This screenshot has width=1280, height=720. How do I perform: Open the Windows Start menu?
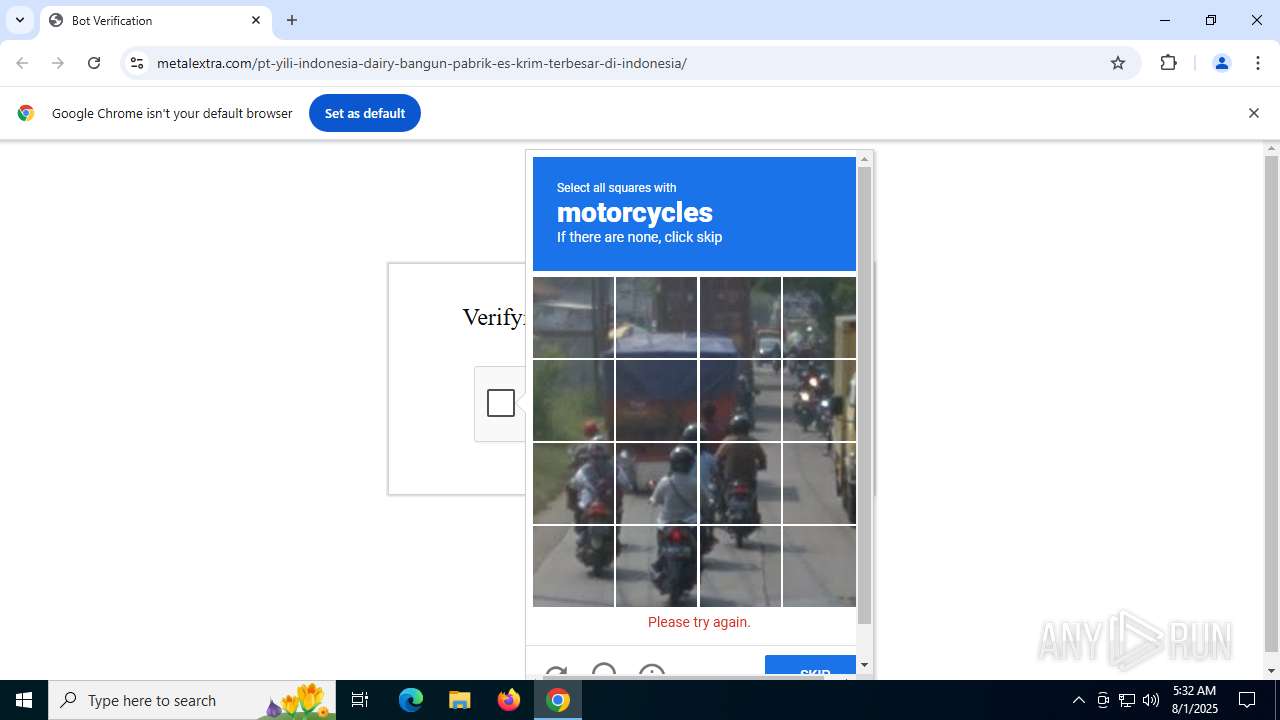pyautogui.click(x=24, y=700)
